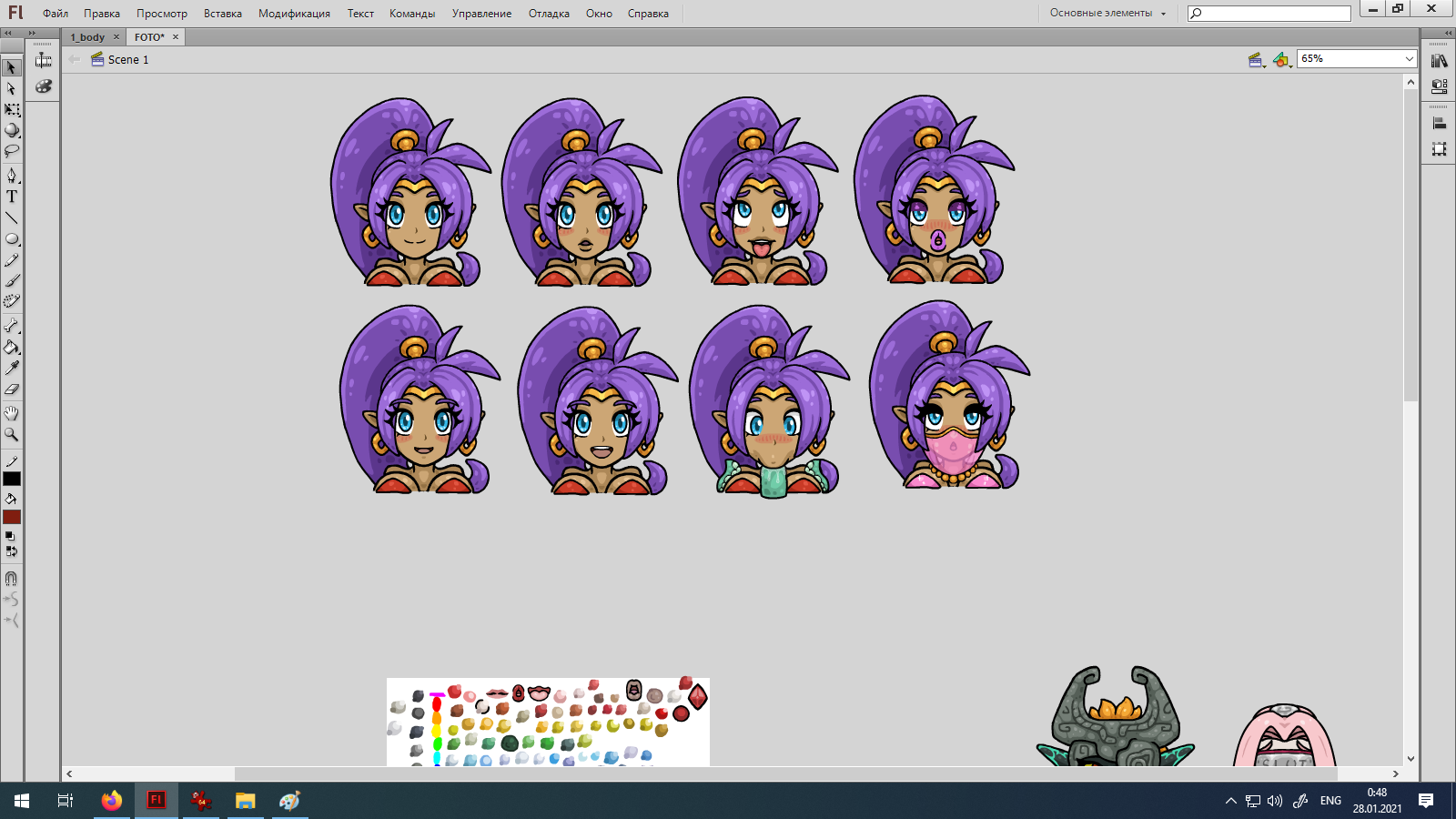Image resolution: width=1456 pixels, height=819 pixels.
Task: Open the ENG language indicator
Action: pos(1330,801)
